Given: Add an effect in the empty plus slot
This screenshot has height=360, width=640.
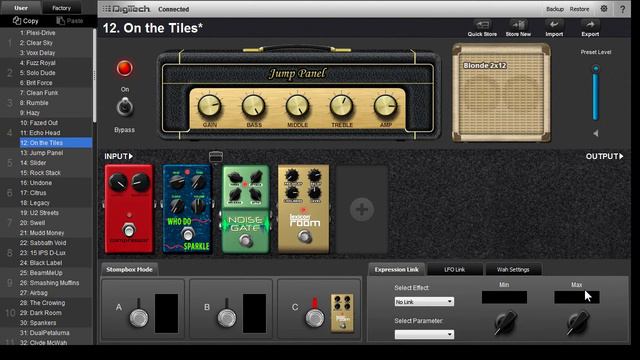Looking at the screenshot, I should [362, 210].
